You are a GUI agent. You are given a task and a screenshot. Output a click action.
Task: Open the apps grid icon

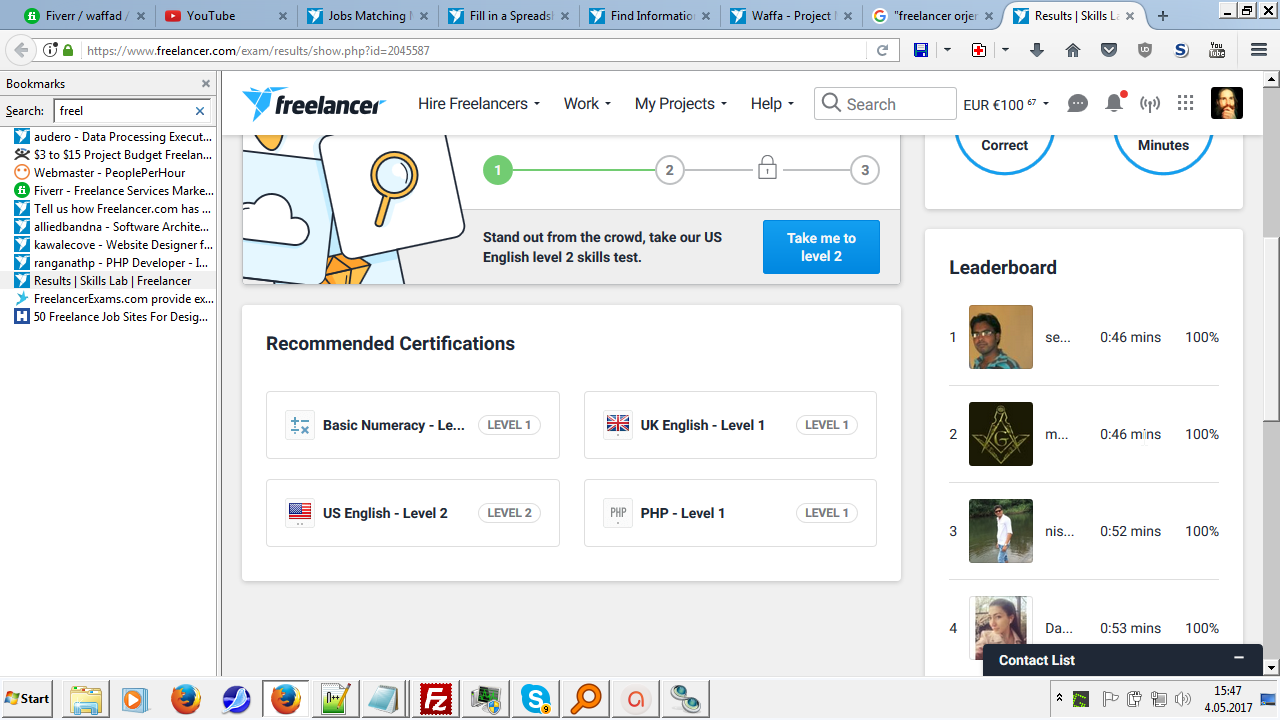coord(1186,103)
